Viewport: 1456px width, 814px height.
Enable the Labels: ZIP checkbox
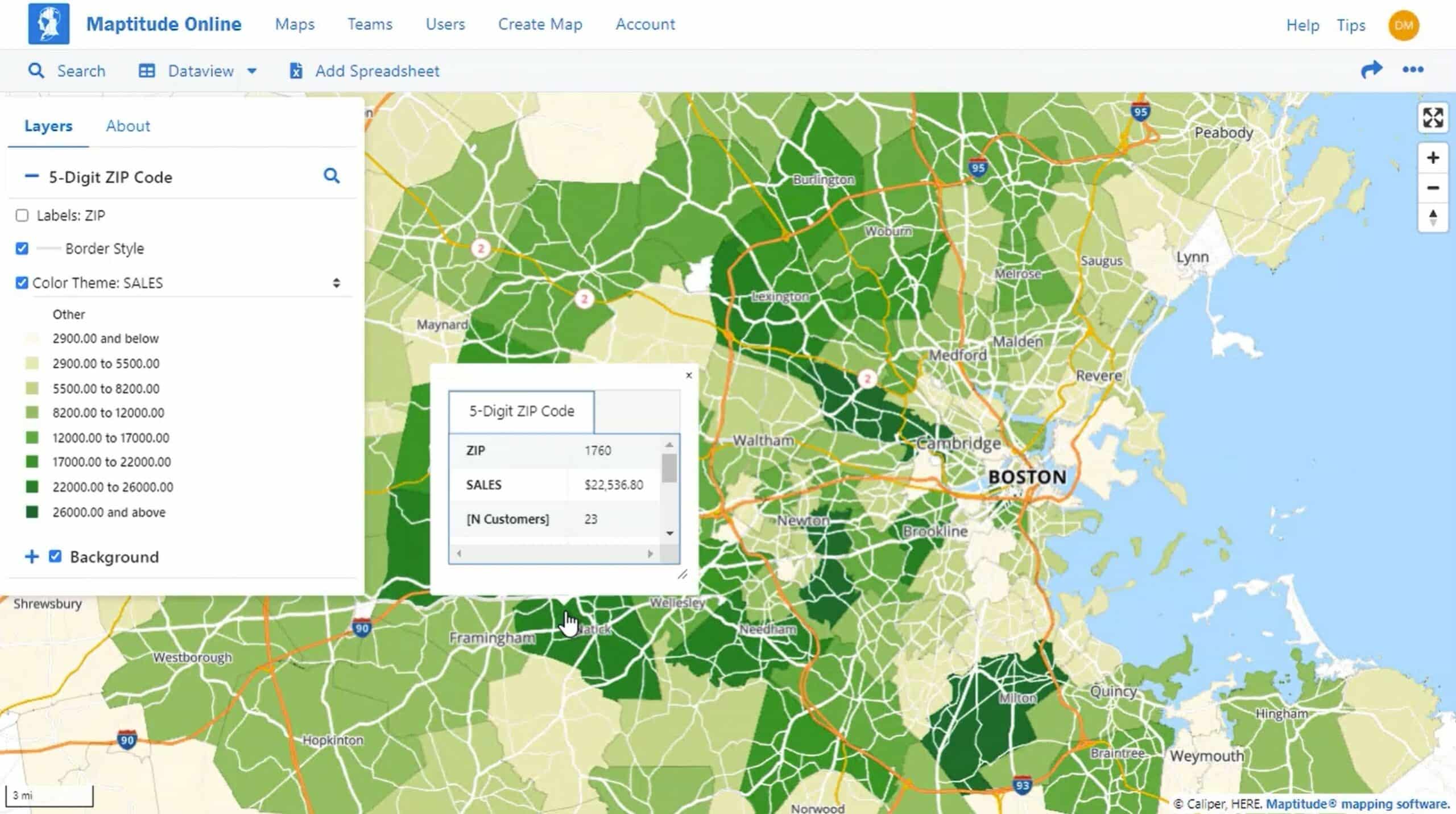(22, 215)
